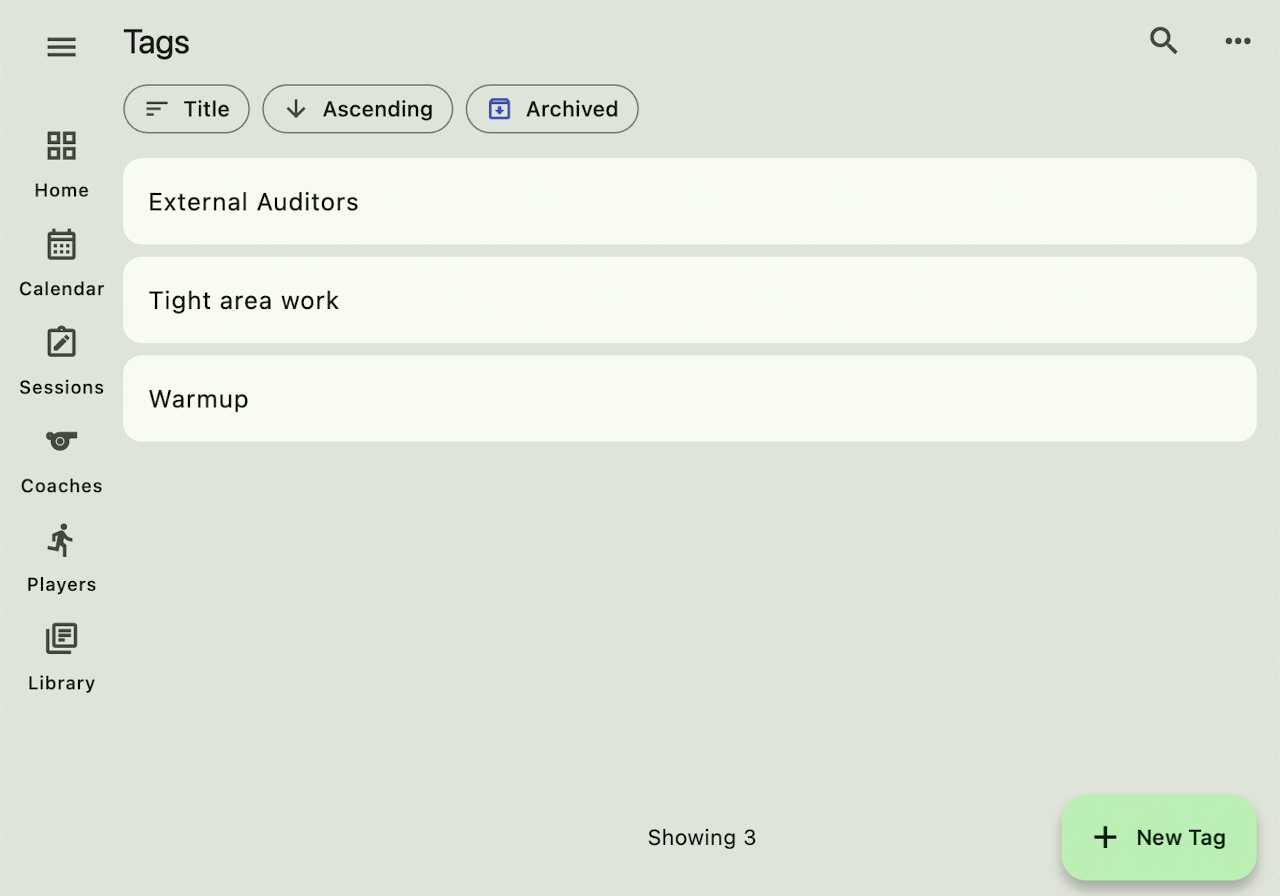
Task: Toggle the Archived filter chip
Action: tap(552, 109)
